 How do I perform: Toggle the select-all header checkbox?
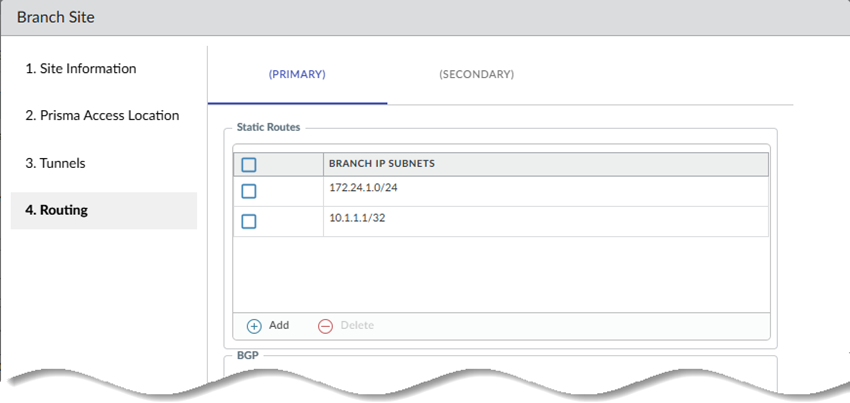[x=249, y=165]
